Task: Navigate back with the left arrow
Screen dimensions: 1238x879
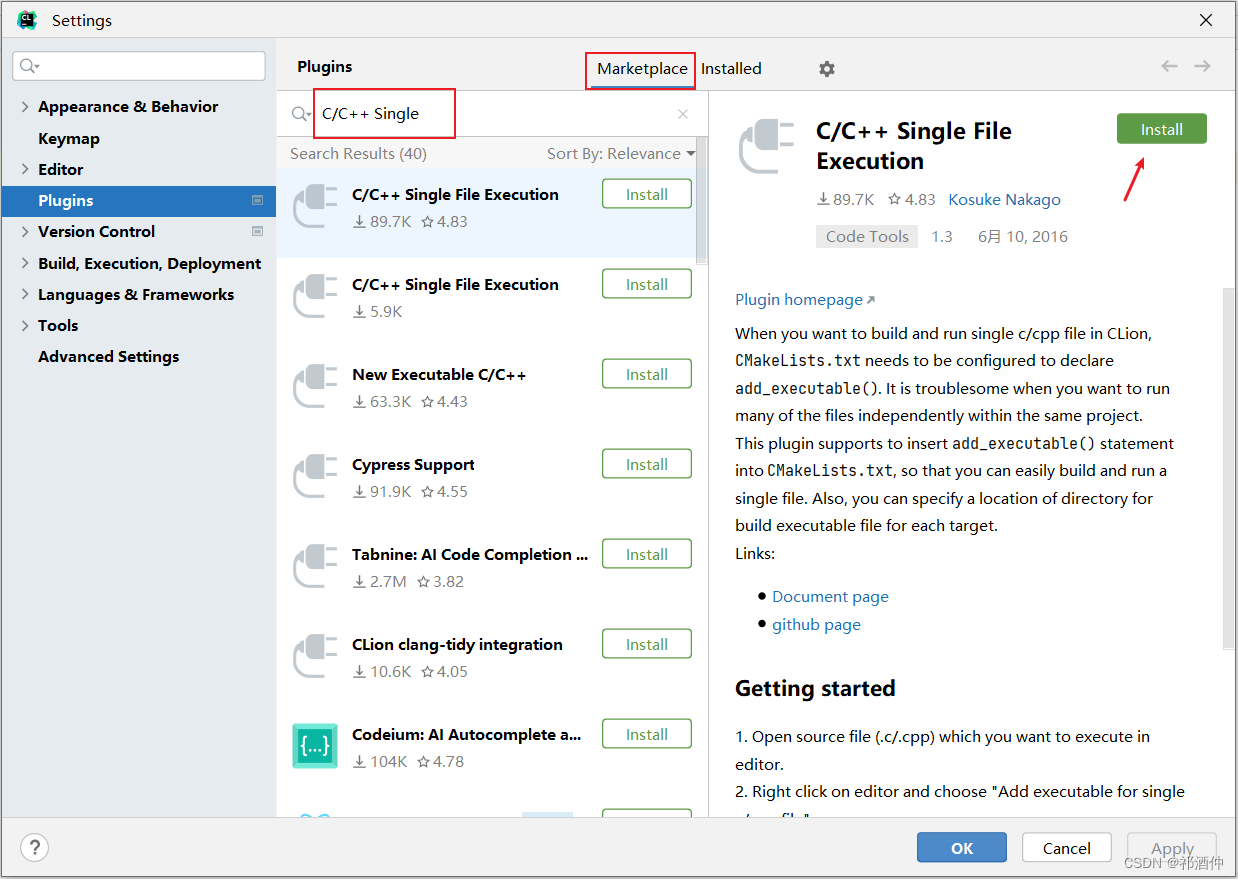Action: click(1169, 66)
